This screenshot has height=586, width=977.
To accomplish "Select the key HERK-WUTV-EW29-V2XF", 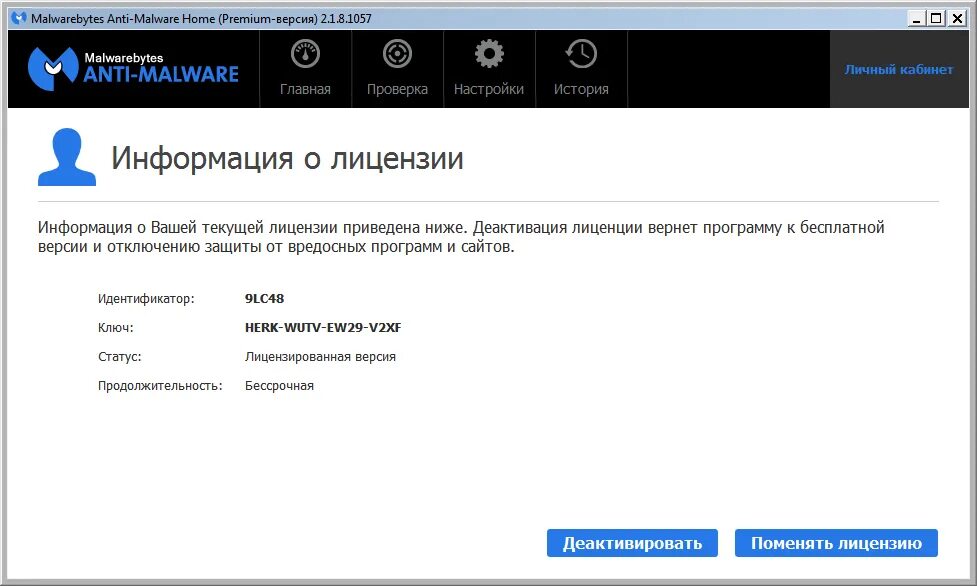I will coord(323,327).
